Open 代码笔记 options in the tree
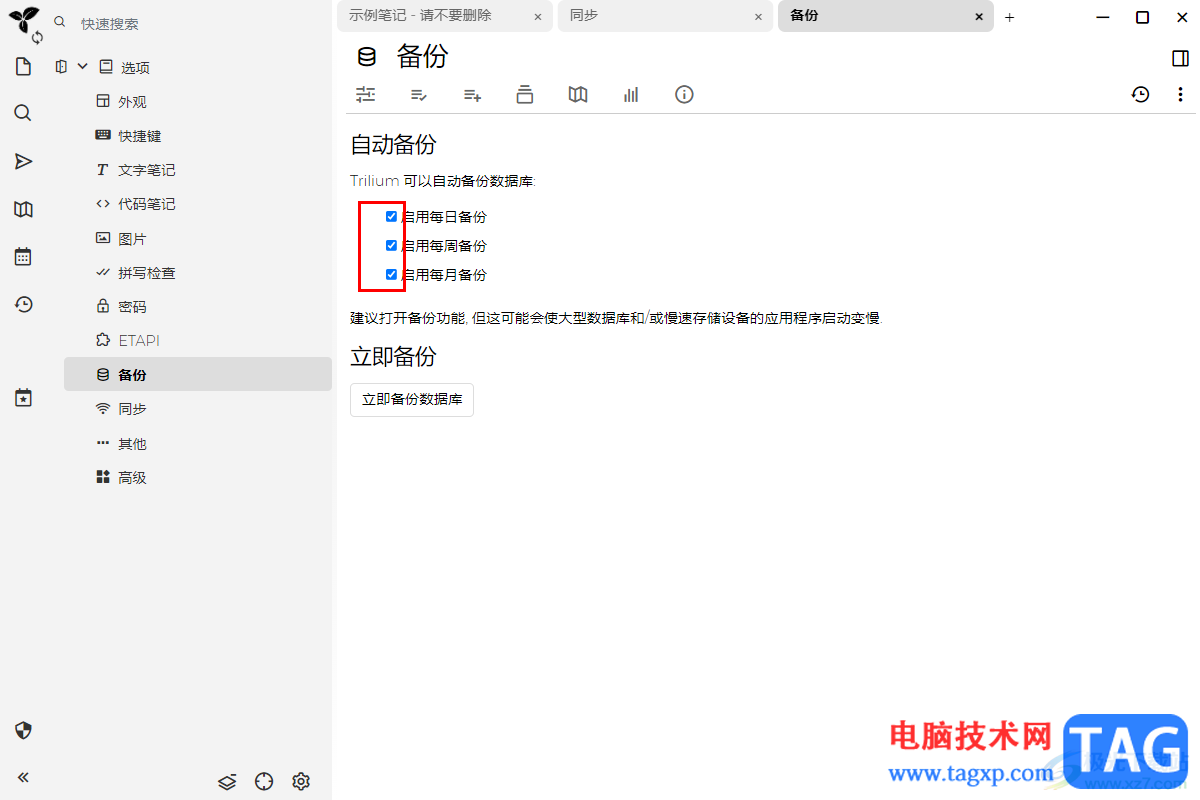This screenshot has width=1200, height=800. 147,204
